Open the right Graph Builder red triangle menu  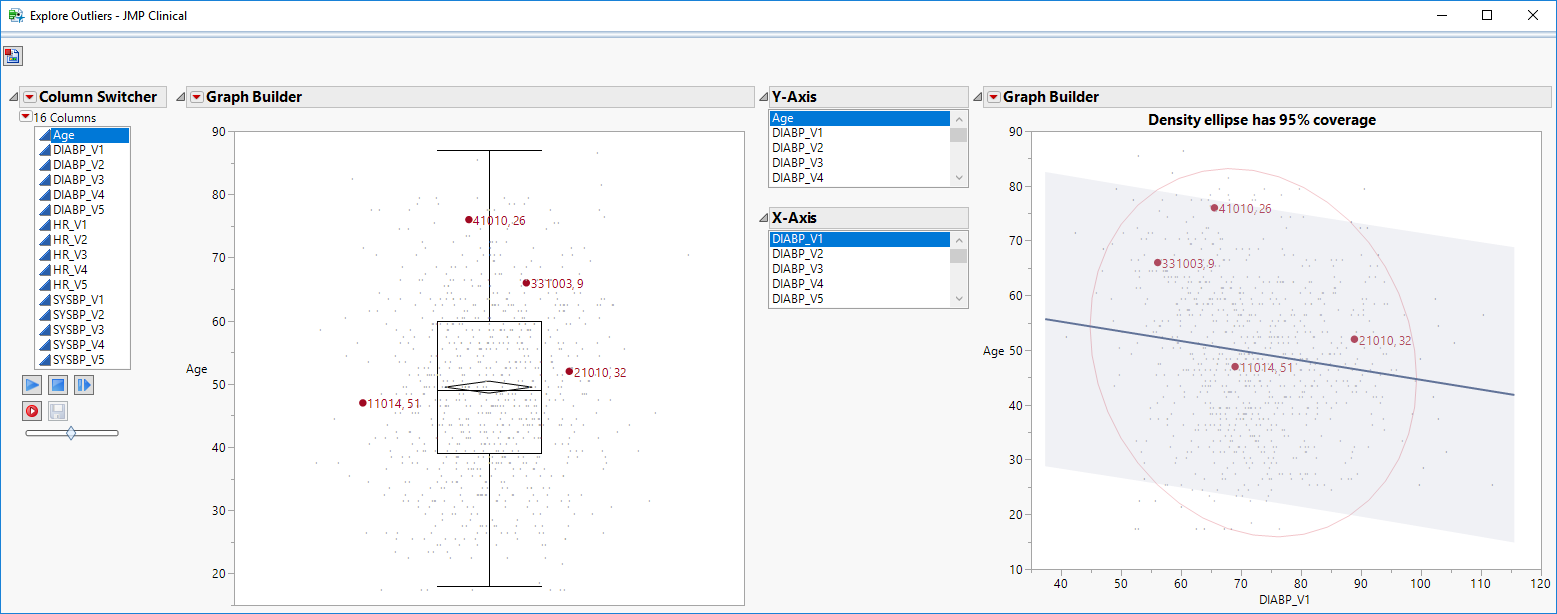point(994,97)
